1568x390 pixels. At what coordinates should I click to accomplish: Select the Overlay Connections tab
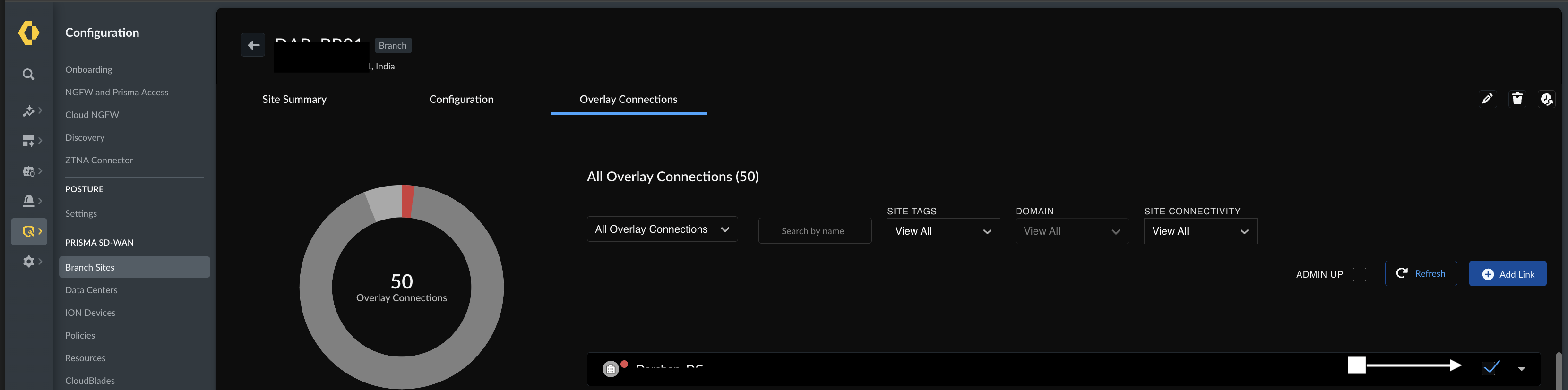(628, 99)
